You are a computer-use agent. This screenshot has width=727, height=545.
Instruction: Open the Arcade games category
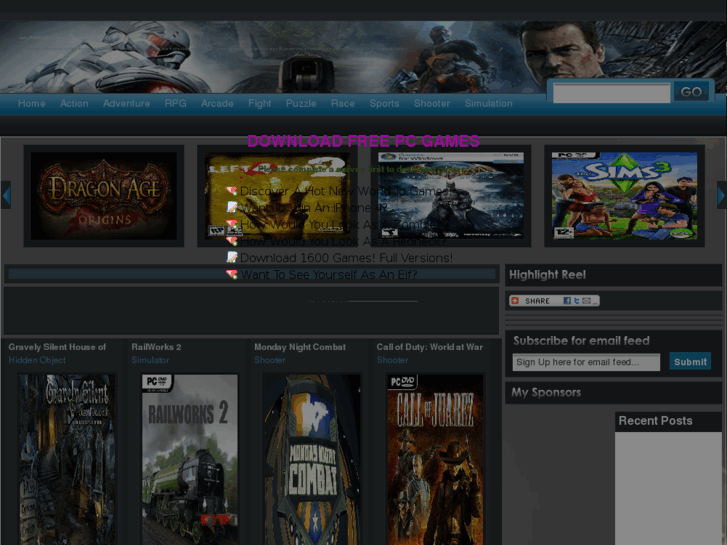point(217,103)
